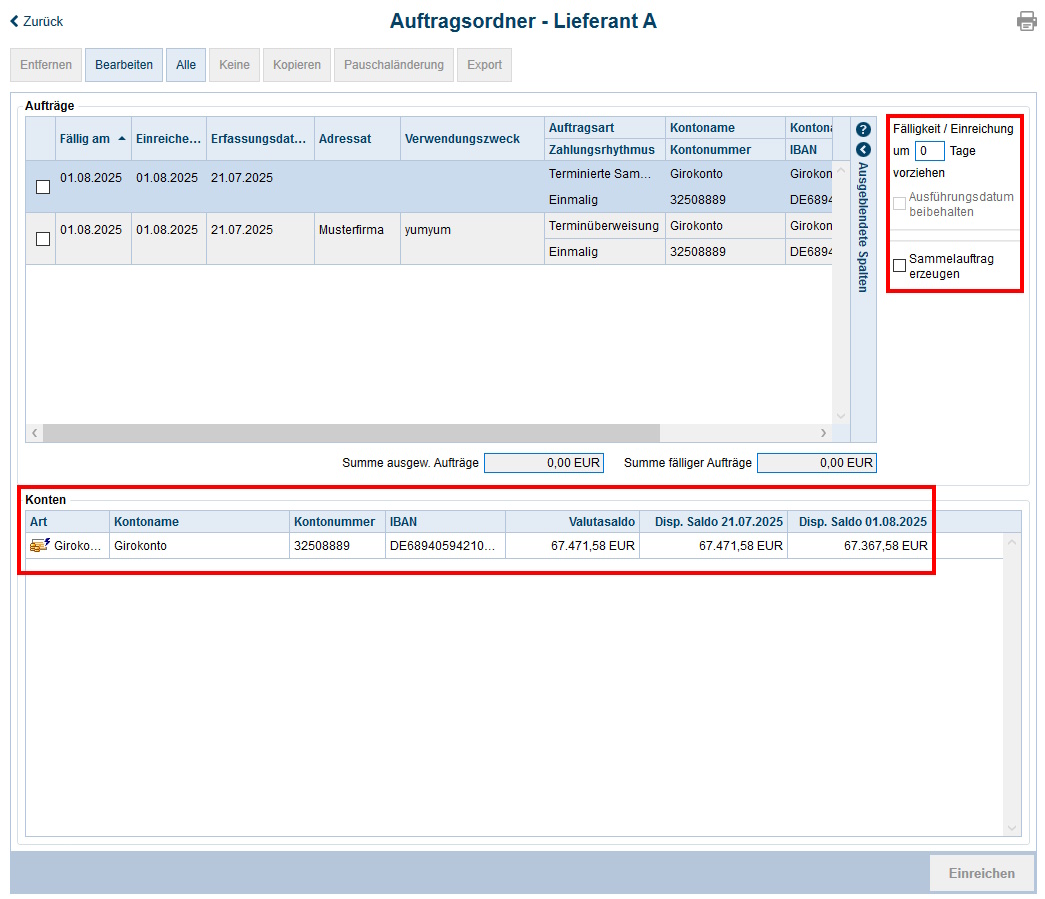Click the Days to advance input field
Image resolution: width=1045 pixels, height=899 pixels.
930,151
